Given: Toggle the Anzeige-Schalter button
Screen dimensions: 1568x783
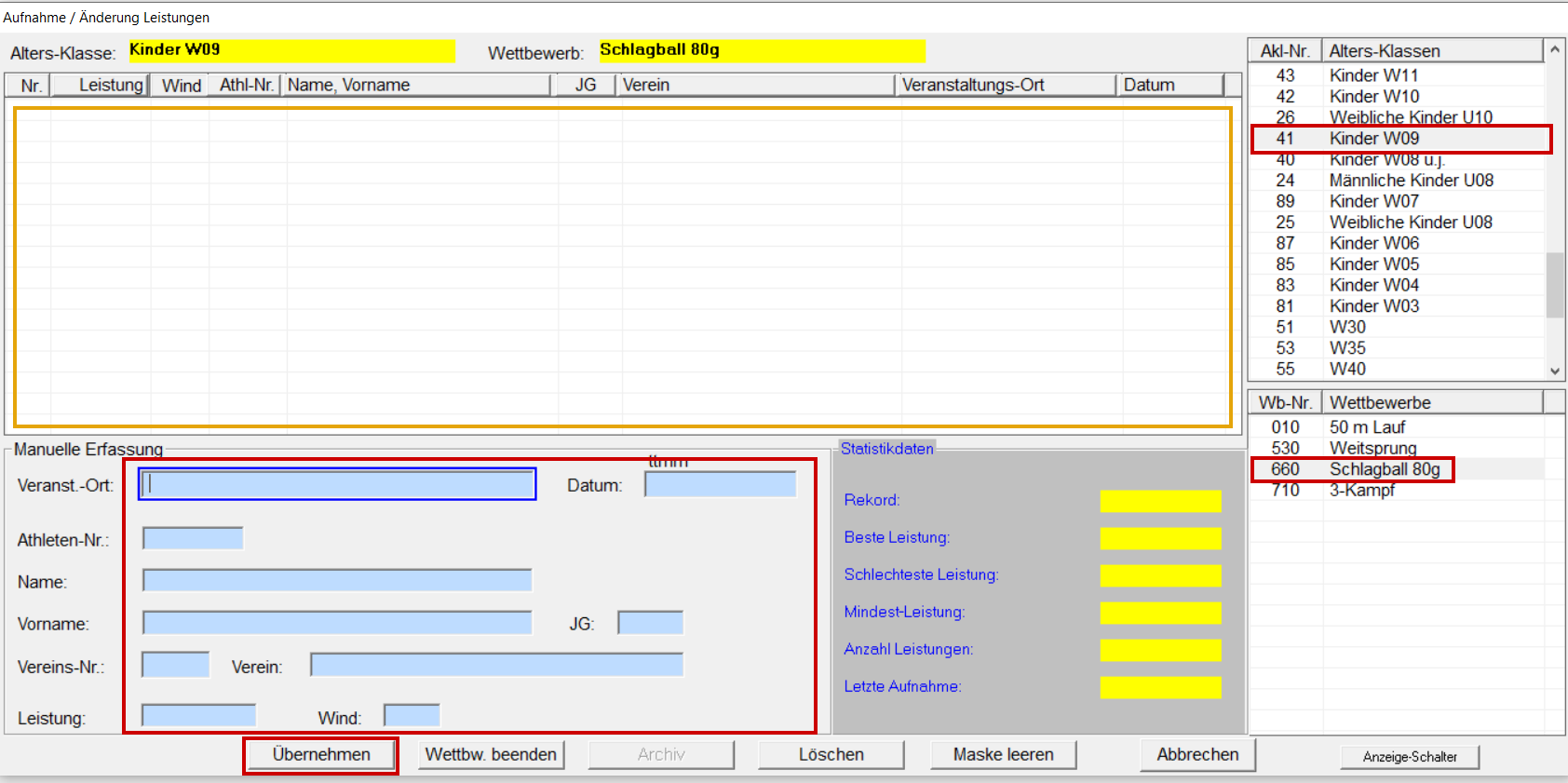Looking at the screenshot, I should coord(1409,757).
